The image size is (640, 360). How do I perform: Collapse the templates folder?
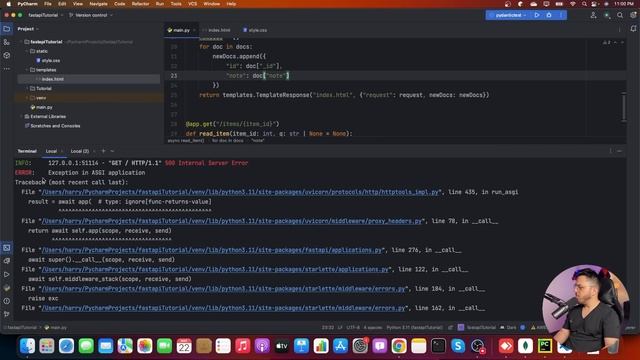tap(27, 70)
